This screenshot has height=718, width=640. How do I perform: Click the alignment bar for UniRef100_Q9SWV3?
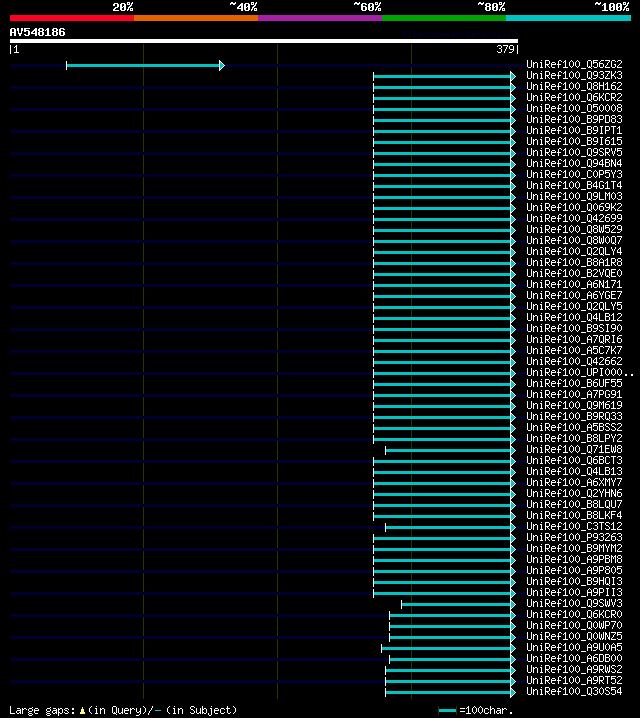[458, 604]
